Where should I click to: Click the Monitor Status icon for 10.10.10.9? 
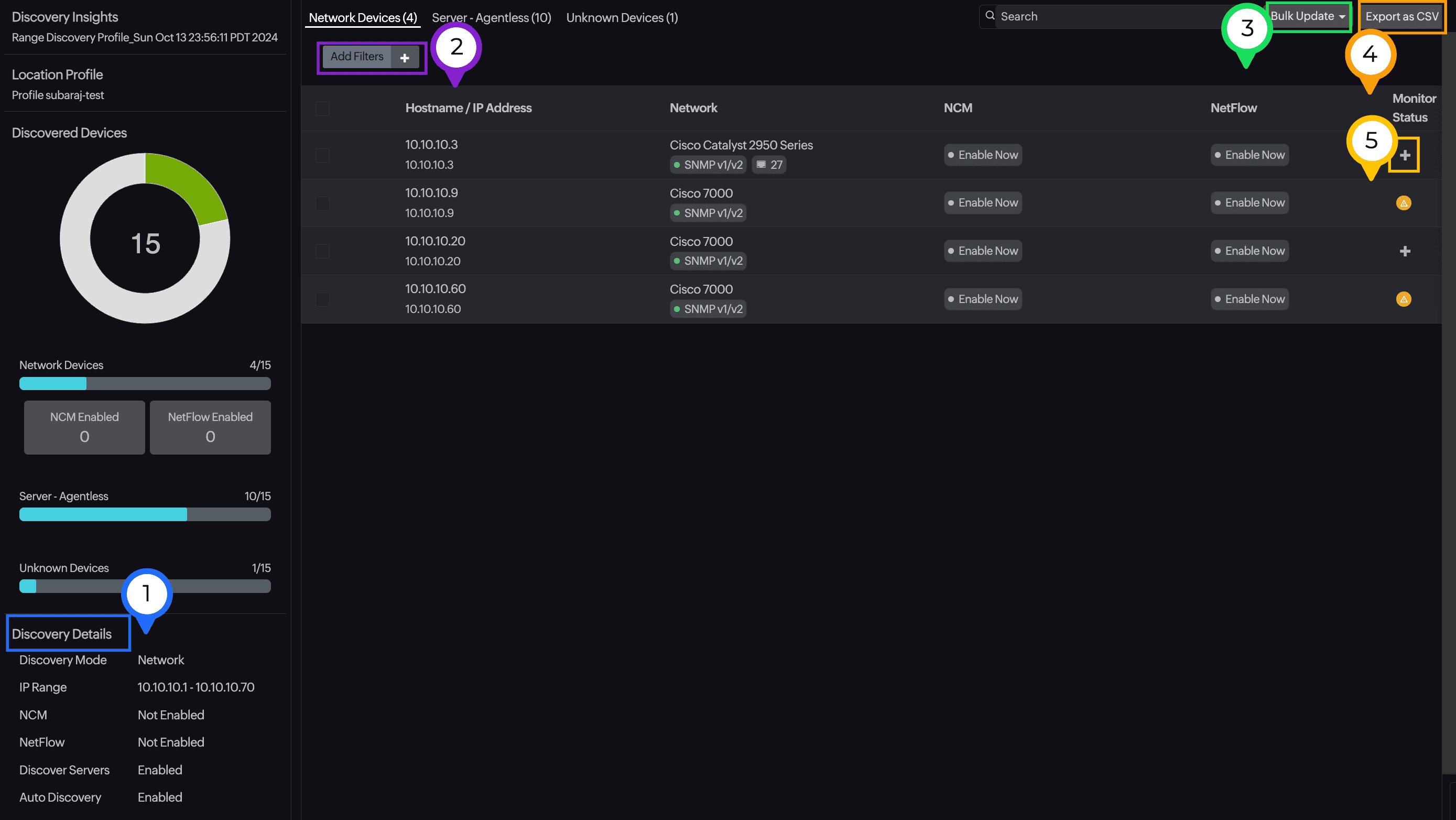[1404, 202]
